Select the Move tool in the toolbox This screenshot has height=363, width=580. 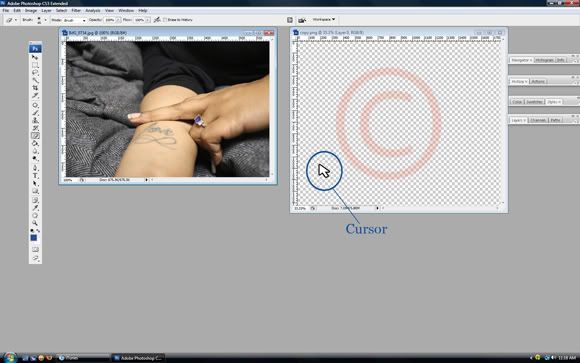pyautogui.click(x=35, y=57)
